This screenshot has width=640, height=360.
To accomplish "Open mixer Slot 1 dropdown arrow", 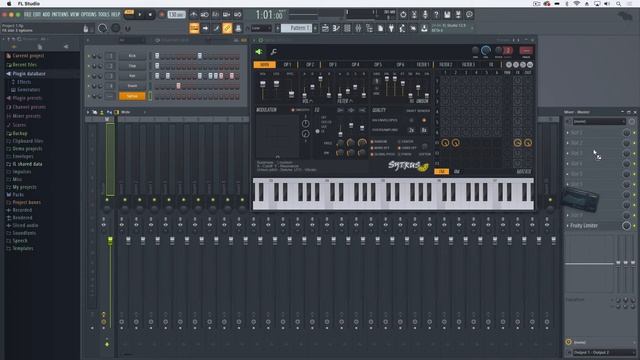I will click(x=568, y=133).
